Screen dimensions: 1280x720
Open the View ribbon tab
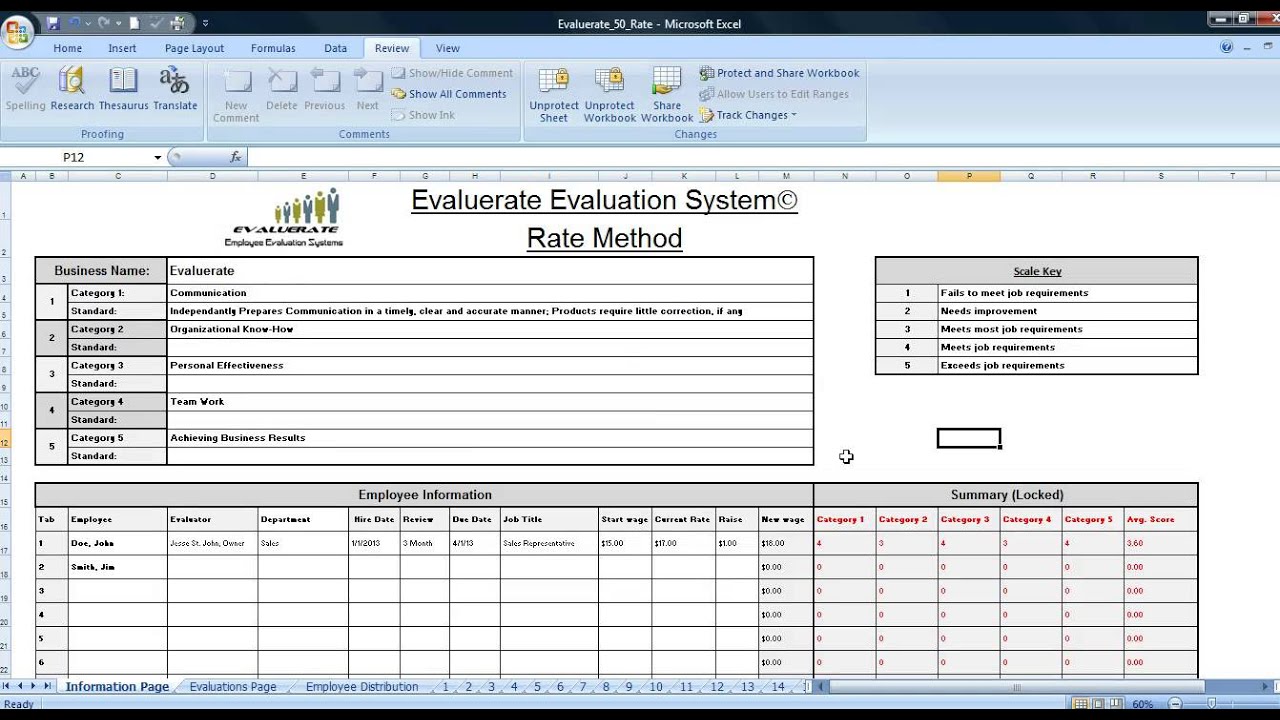click(448, 48)
